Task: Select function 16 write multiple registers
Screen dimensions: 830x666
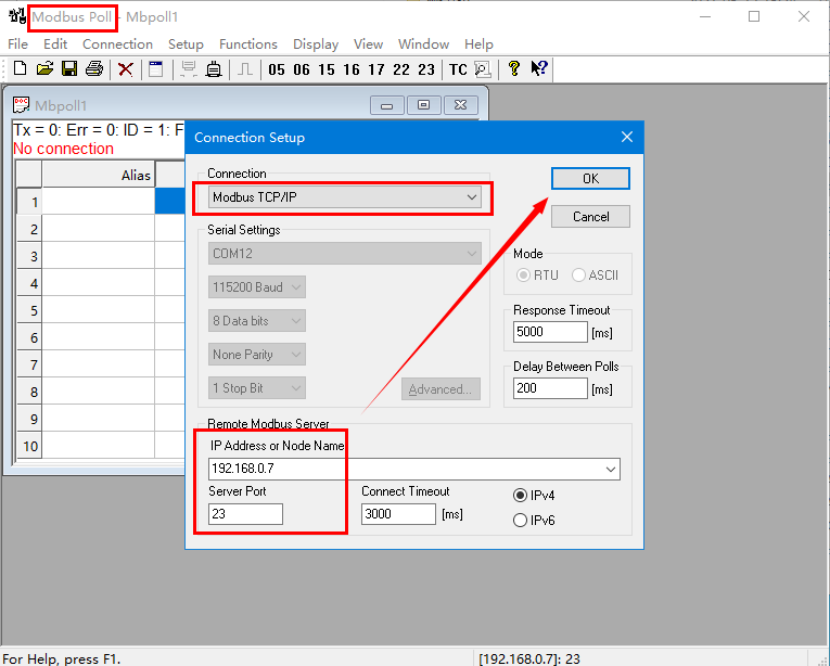Action: point(351,69)
